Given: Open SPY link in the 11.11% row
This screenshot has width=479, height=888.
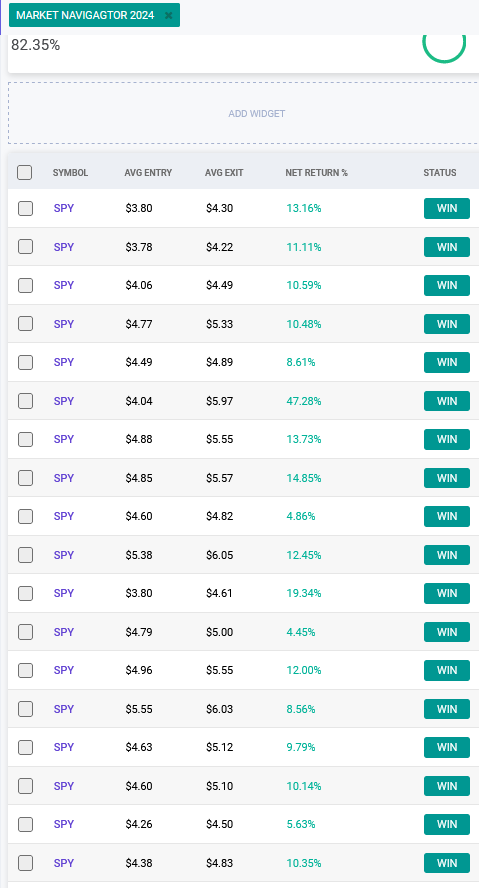Looking at the screenshot, I should pos(64,247).
